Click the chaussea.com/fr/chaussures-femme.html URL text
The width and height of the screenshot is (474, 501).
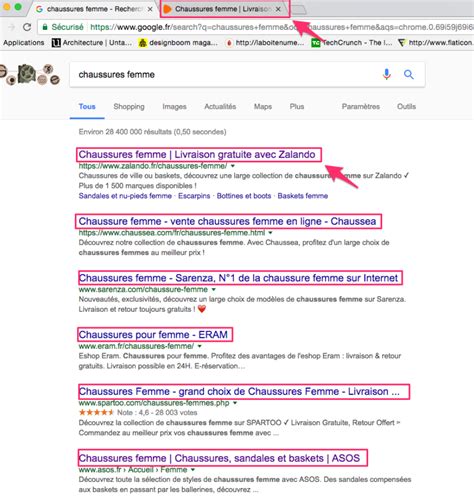coord(172,233)
